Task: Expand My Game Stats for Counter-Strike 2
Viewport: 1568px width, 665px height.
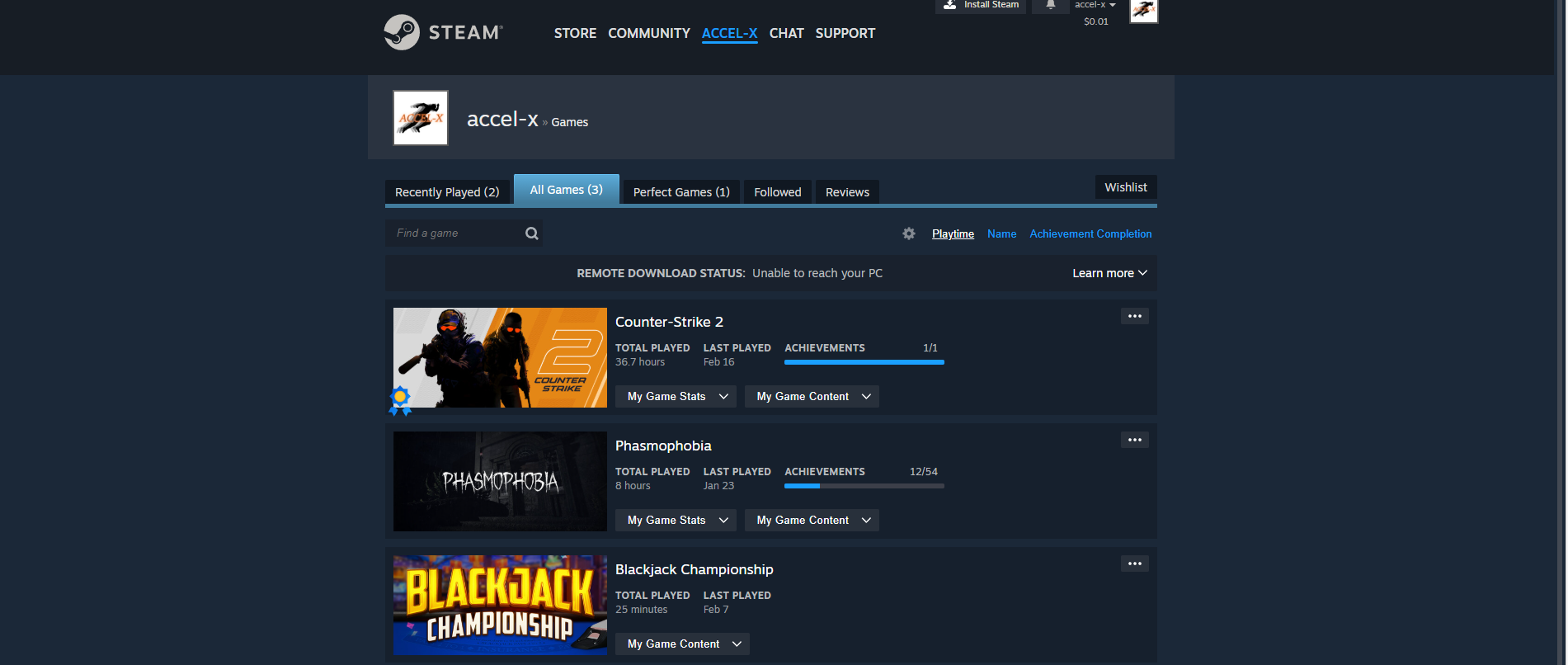Action: tap(676, 397)
